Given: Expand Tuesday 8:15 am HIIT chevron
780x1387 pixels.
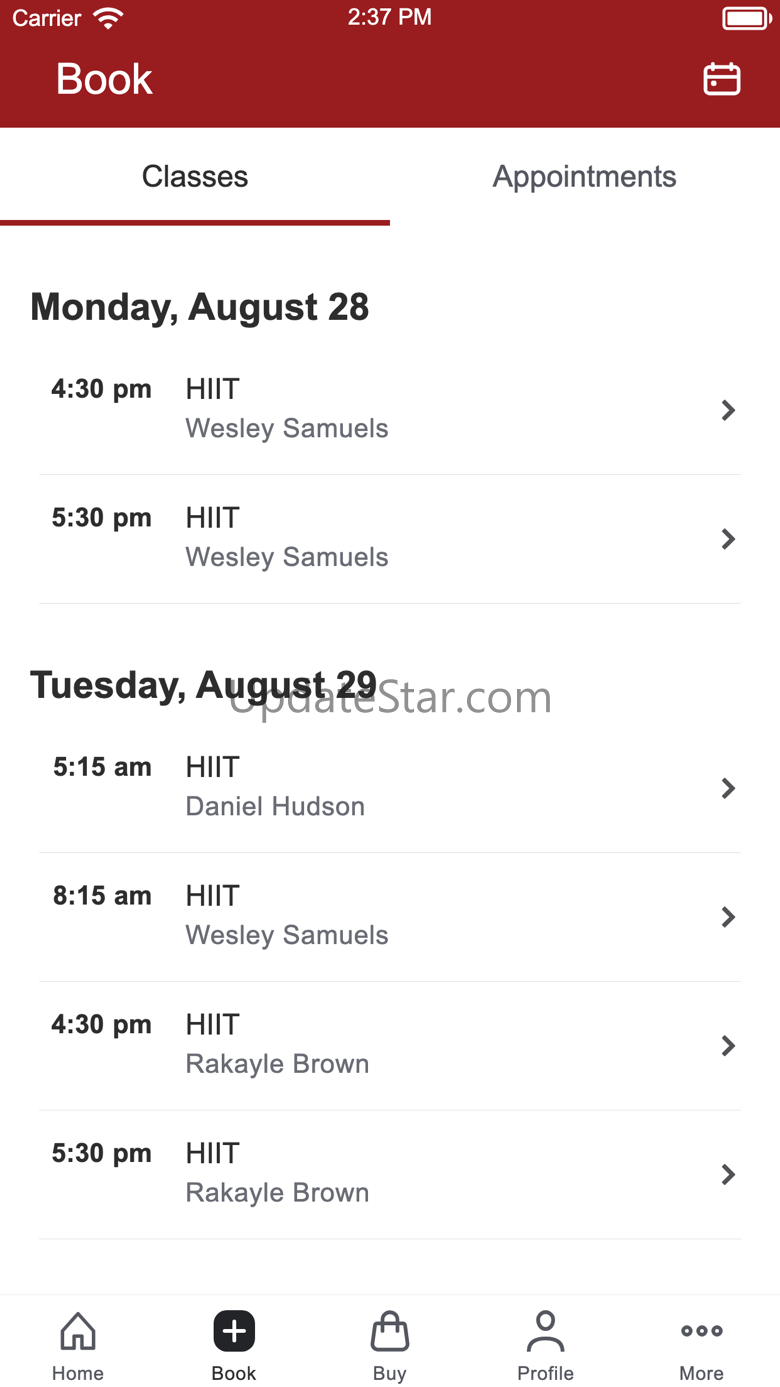Looking at the screenshot, I should coord(728,917).
